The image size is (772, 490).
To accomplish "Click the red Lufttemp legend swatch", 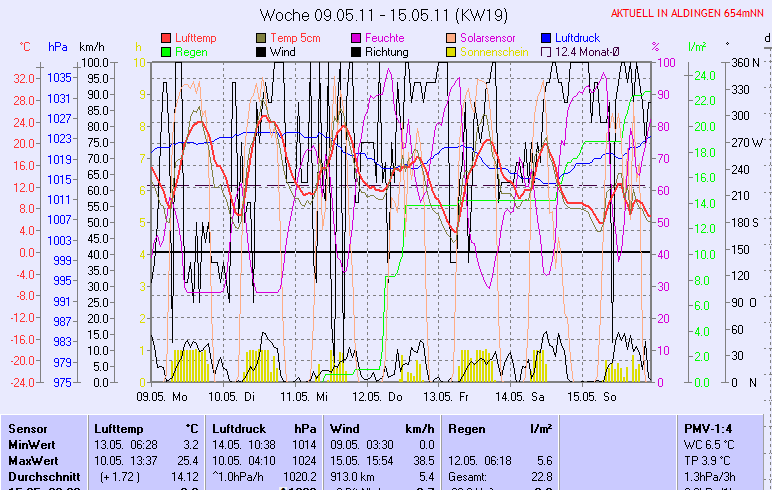I will 166,38.
